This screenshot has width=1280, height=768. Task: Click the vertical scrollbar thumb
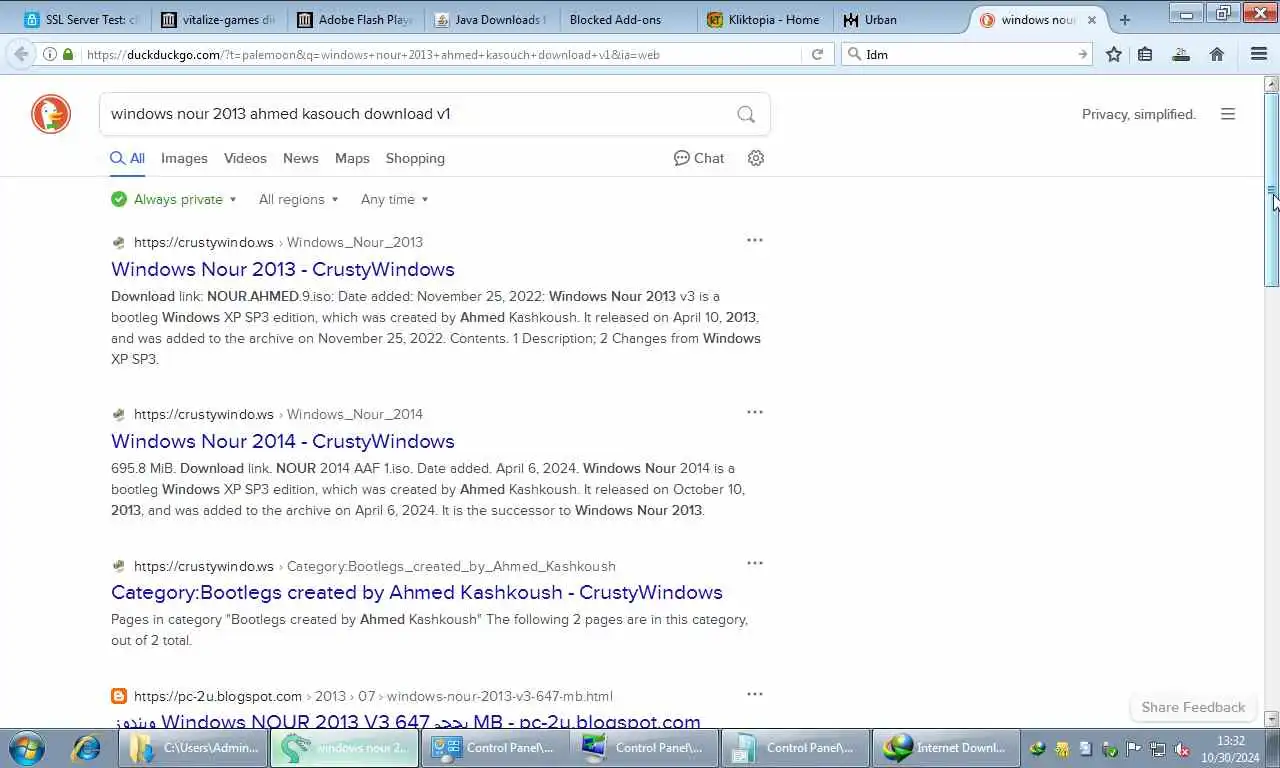(1272, 189)
